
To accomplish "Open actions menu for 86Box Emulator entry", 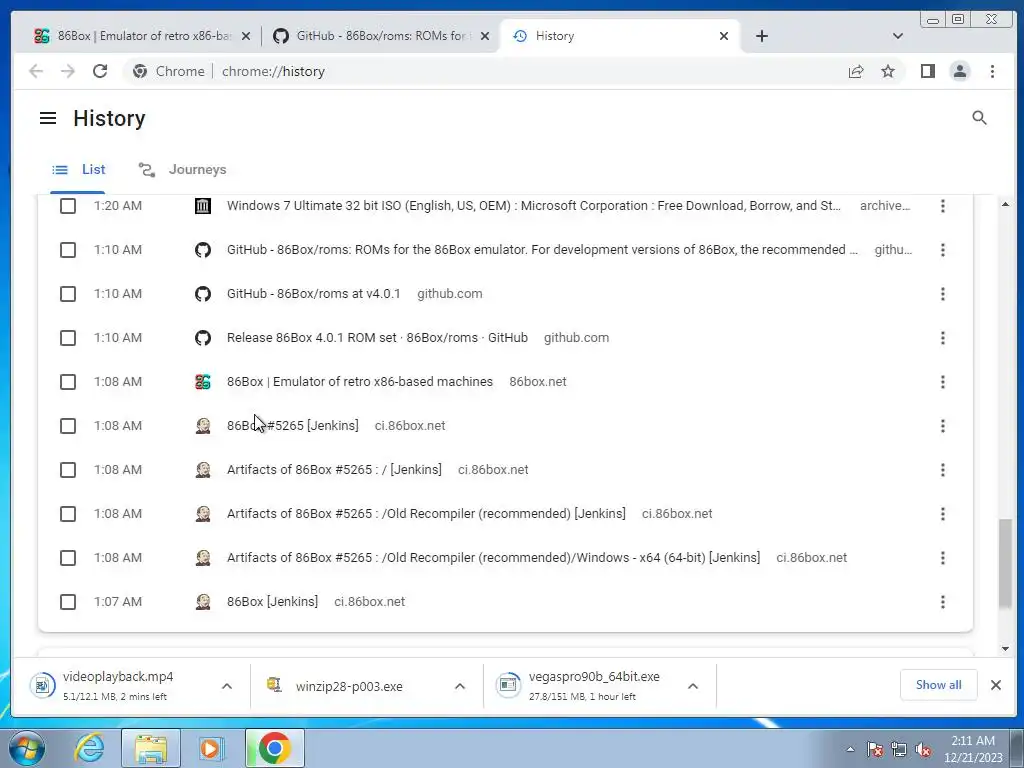I will pyautogui.click(x=942, y=382).
